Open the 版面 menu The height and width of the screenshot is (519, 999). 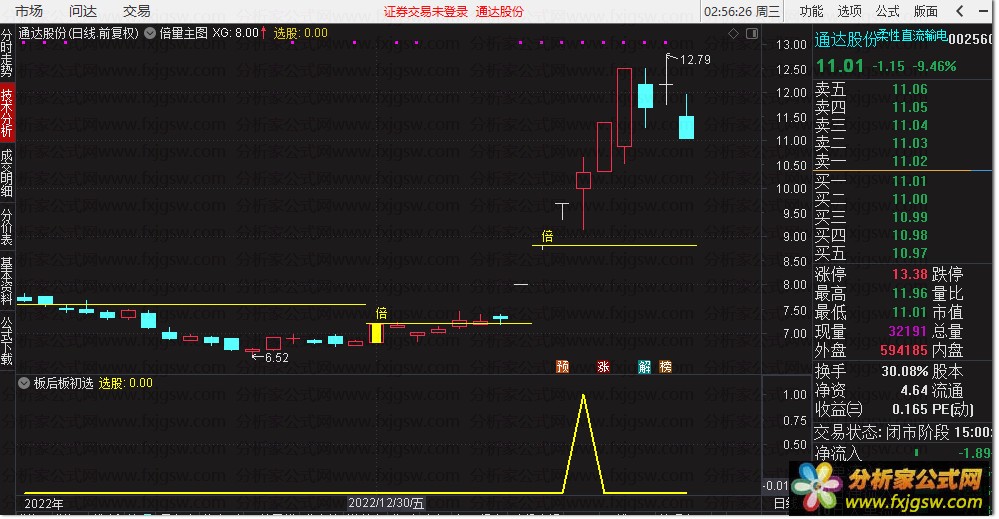click(925, 11)
